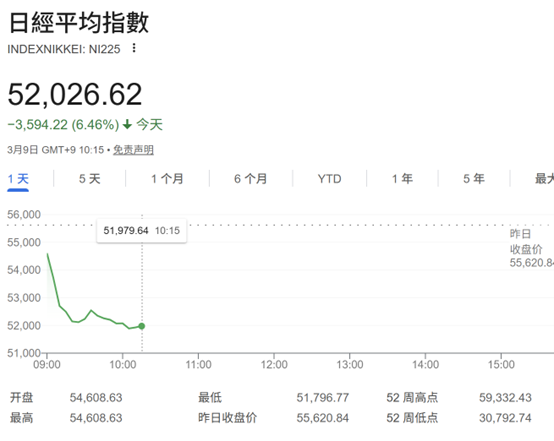Click the 3月9日 GMT+9 10:15 timestamp
The image size is (554, 441).
[x=56, y=150]
